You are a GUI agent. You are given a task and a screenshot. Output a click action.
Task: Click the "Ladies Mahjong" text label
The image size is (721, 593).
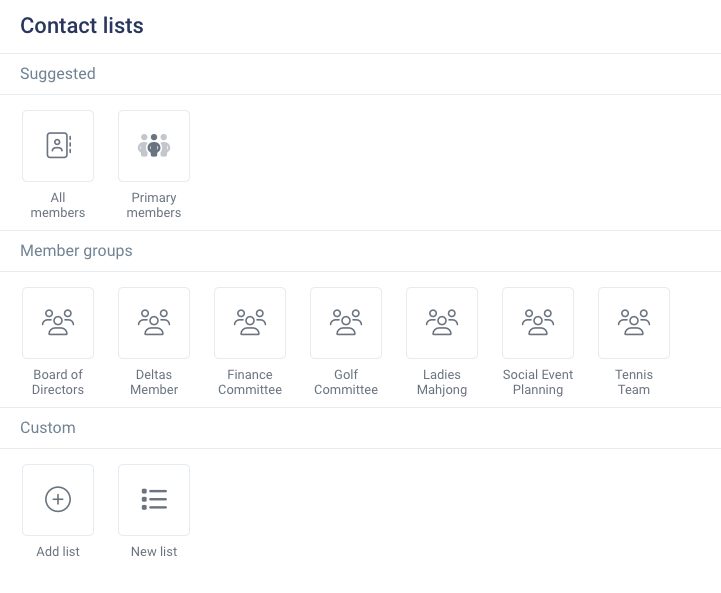(x=442, y=382)
